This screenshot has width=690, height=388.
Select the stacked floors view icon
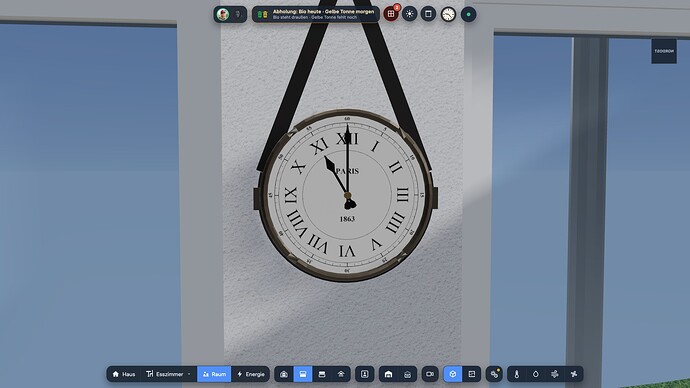(322, 374)
